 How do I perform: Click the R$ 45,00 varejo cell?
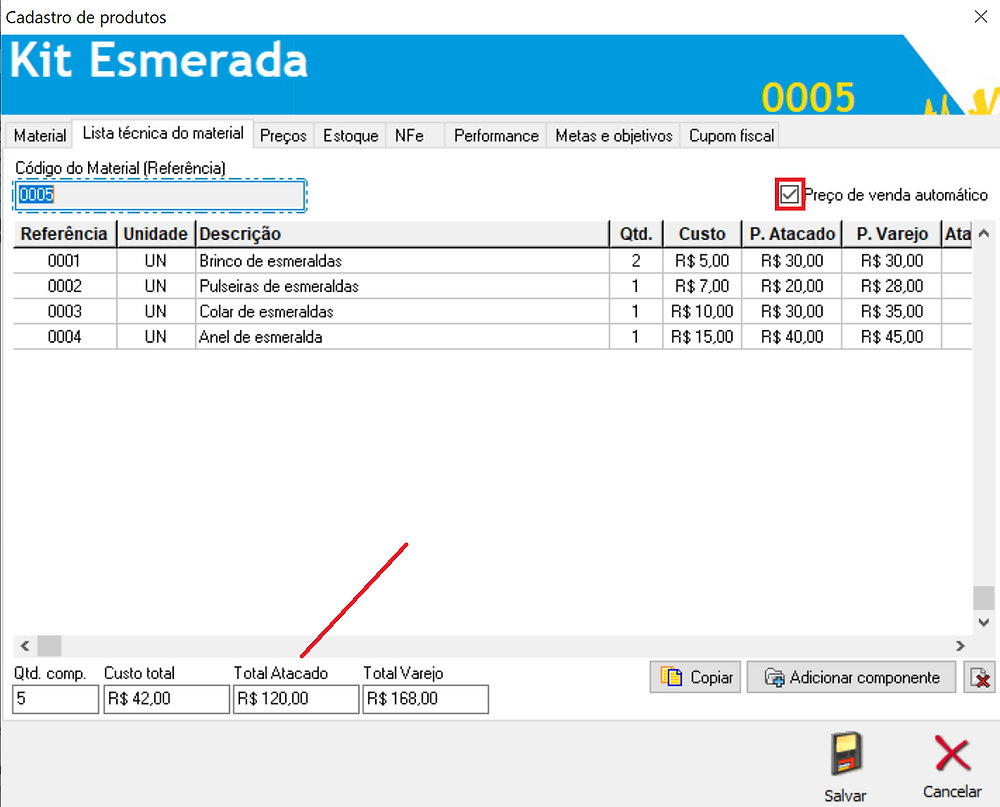tap(892, 337)
